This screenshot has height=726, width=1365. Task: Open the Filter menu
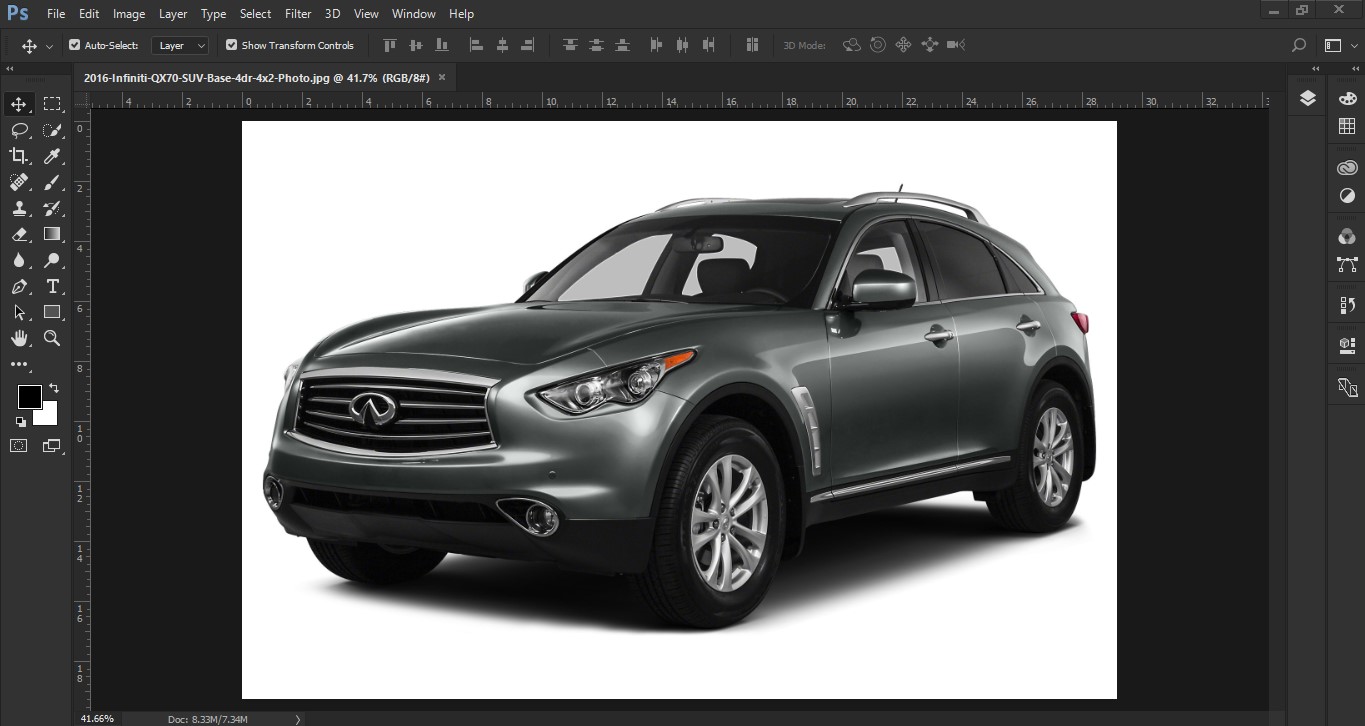tap(298, 14)
